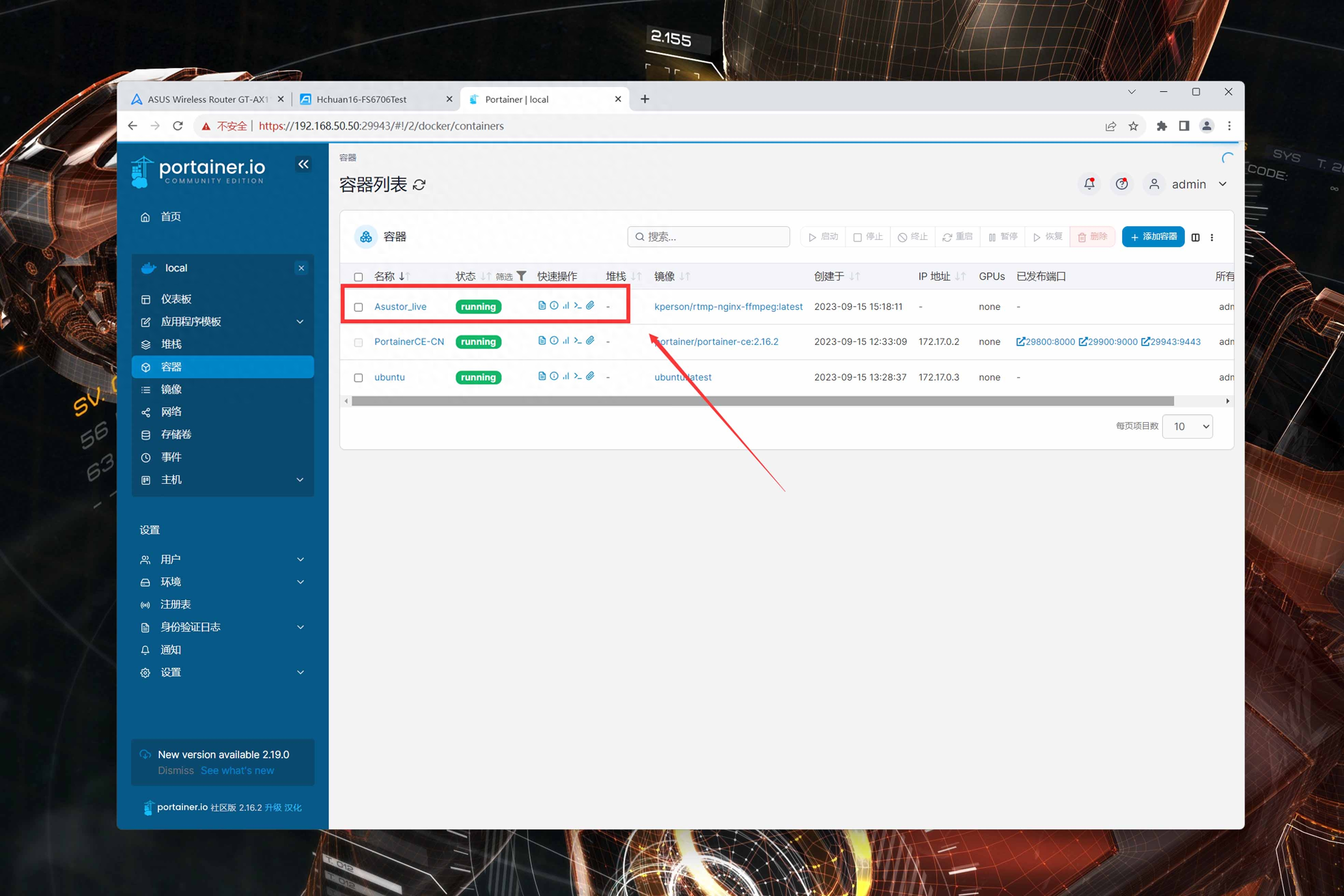Open Chrome tab search dropdown arrow
The height and width of the screenshot is (896, 1344).
1131,92
